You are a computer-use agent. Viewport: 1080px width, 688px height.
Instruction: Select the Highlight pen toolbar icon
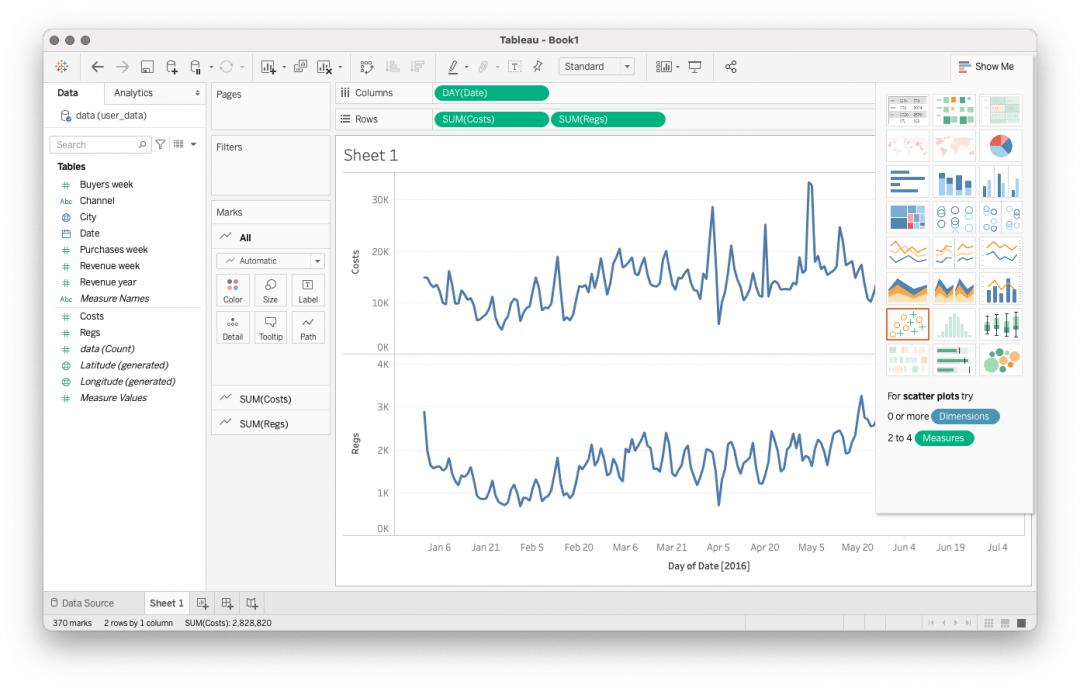pyautogui.click(x=452, y=66)
